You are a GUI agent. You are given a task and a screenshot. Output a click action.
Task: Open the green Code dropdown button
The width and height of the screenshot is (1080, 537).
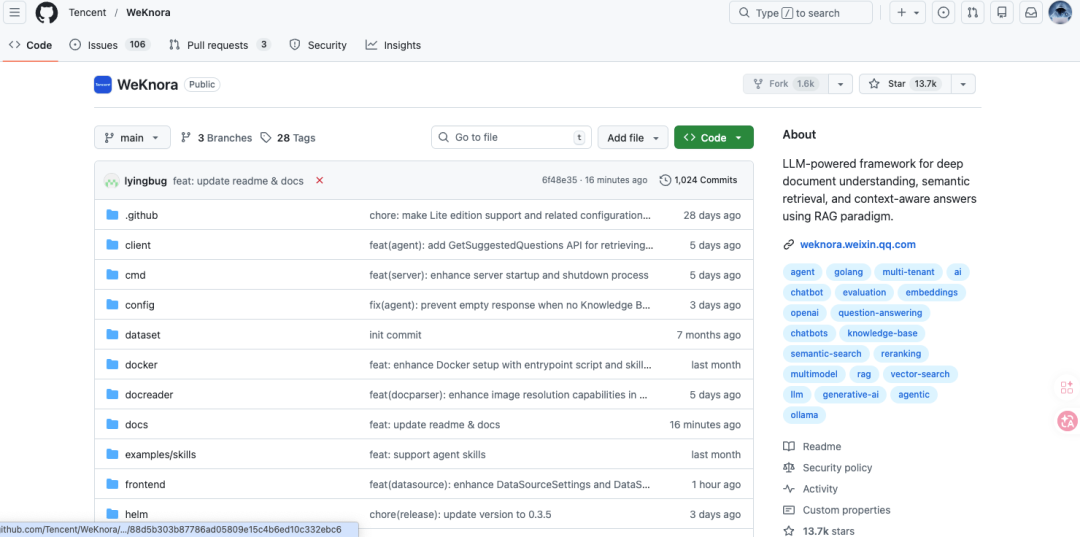(714, 138)
